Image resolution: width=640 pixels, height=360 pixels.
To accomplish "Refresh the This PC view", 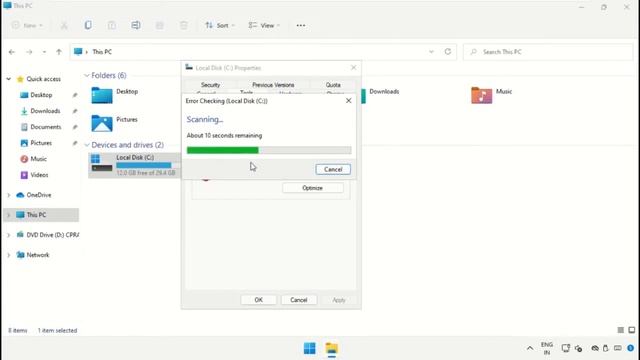I will click(x=448, y=51).
